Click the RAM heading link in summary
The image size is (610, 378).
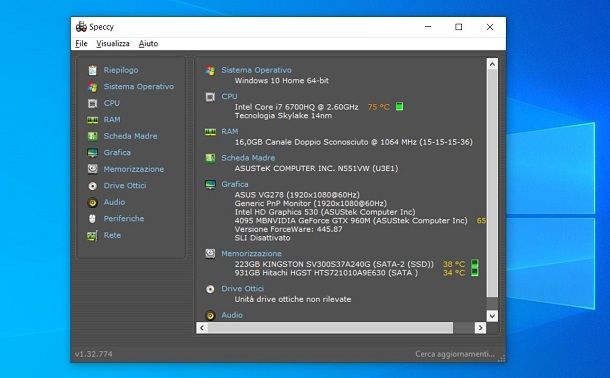click(230, 131)
